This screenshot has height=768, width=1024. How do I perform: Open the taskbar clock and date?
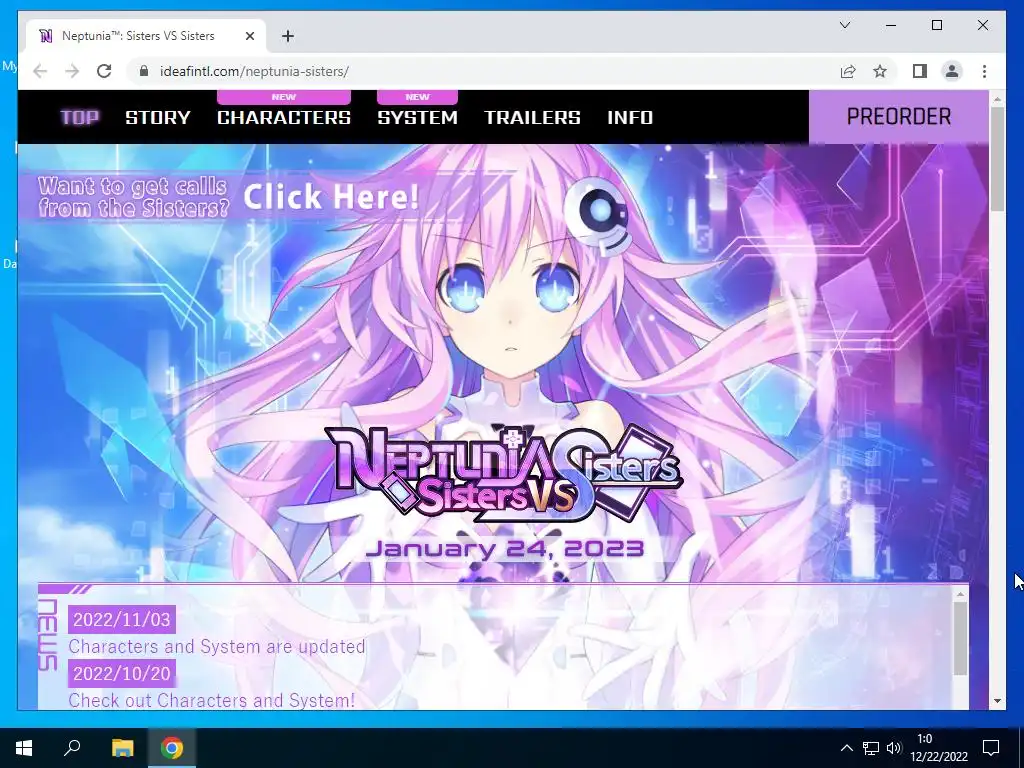pyautogui.click(x=938, y=748)
